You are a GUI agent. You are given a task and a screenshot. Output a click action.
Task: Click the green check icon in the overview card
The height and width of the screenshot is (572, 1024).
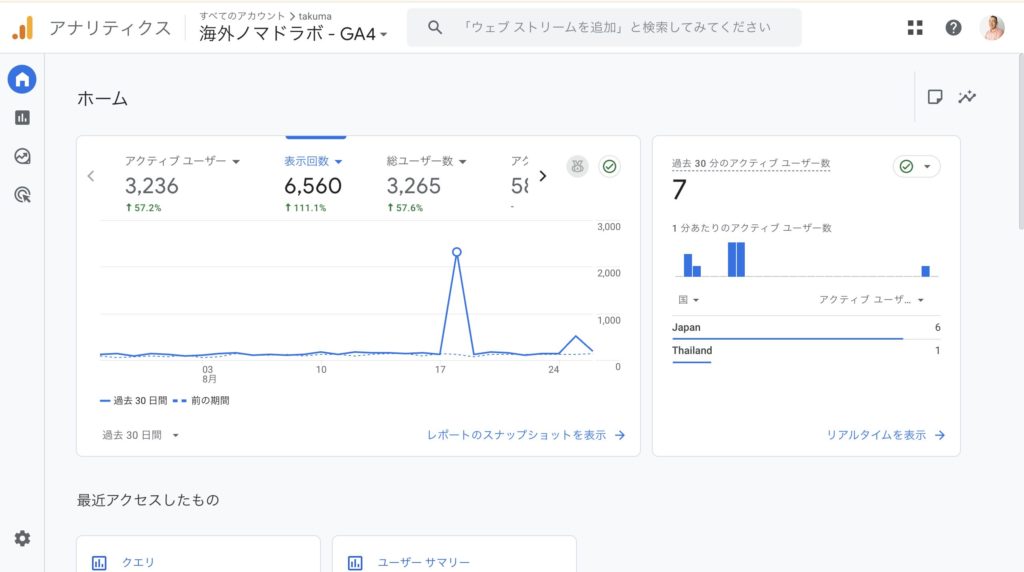[609, 167]
